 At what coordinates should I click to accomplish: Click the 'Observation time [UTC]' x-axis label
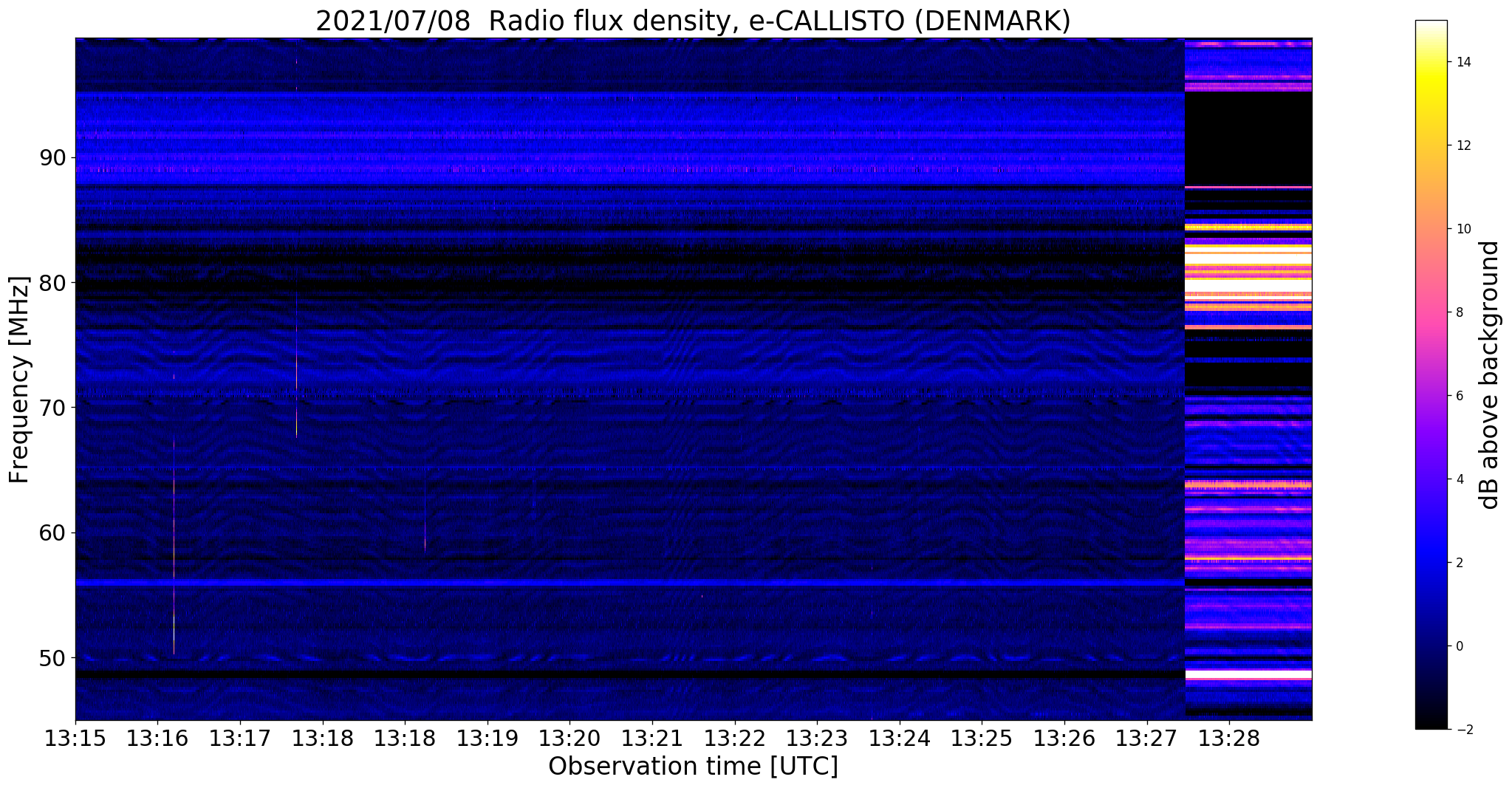[693, 767]
